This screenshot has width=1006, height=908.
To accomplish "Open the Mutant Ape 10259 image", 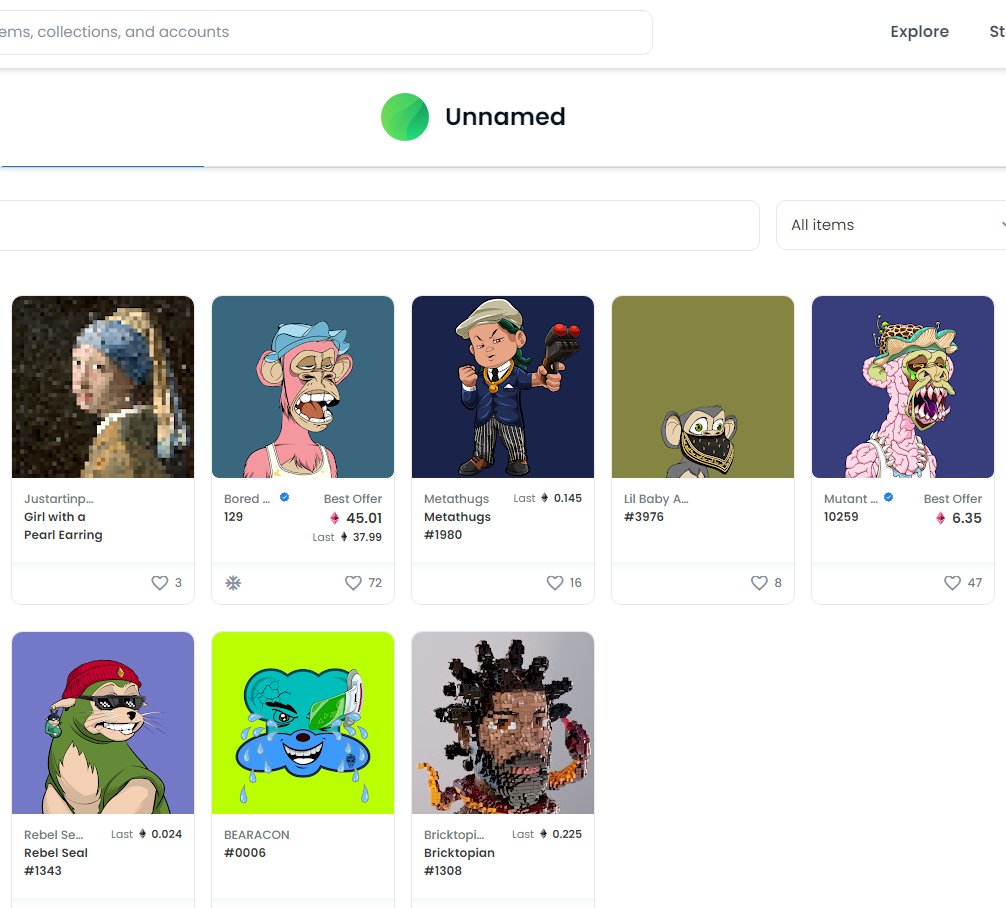I will (x=903, y=387).
